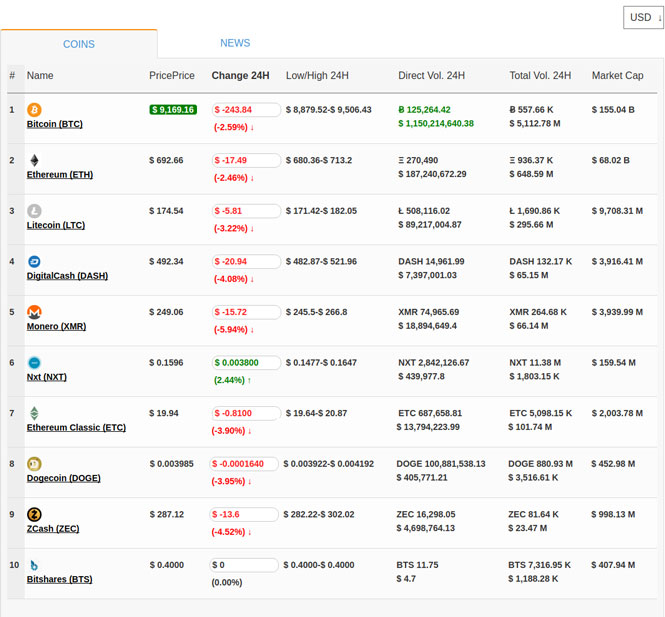Open the Monero (XMR) link
The width and height of the screenshot is (665, 617).
point(56,327)
